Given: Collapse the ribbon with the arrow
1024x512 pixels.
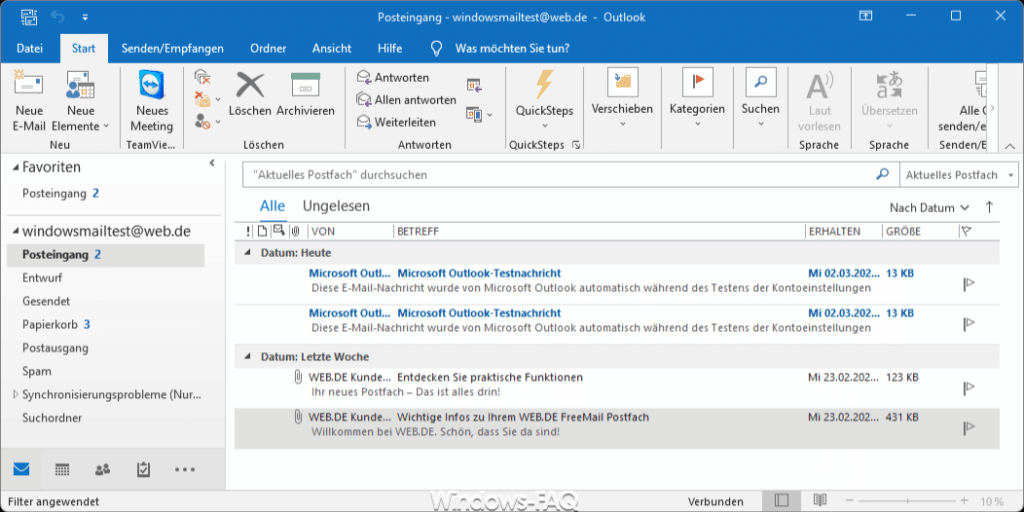Looking at the screenshot, I should click(1010, 146).
